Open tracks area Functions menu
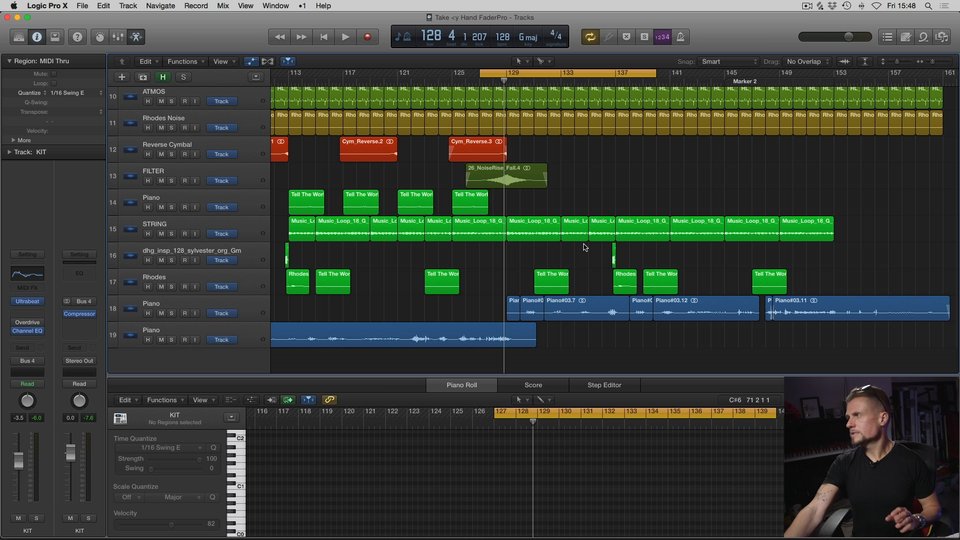The image size is (960, 540). [x=186, y=61]
